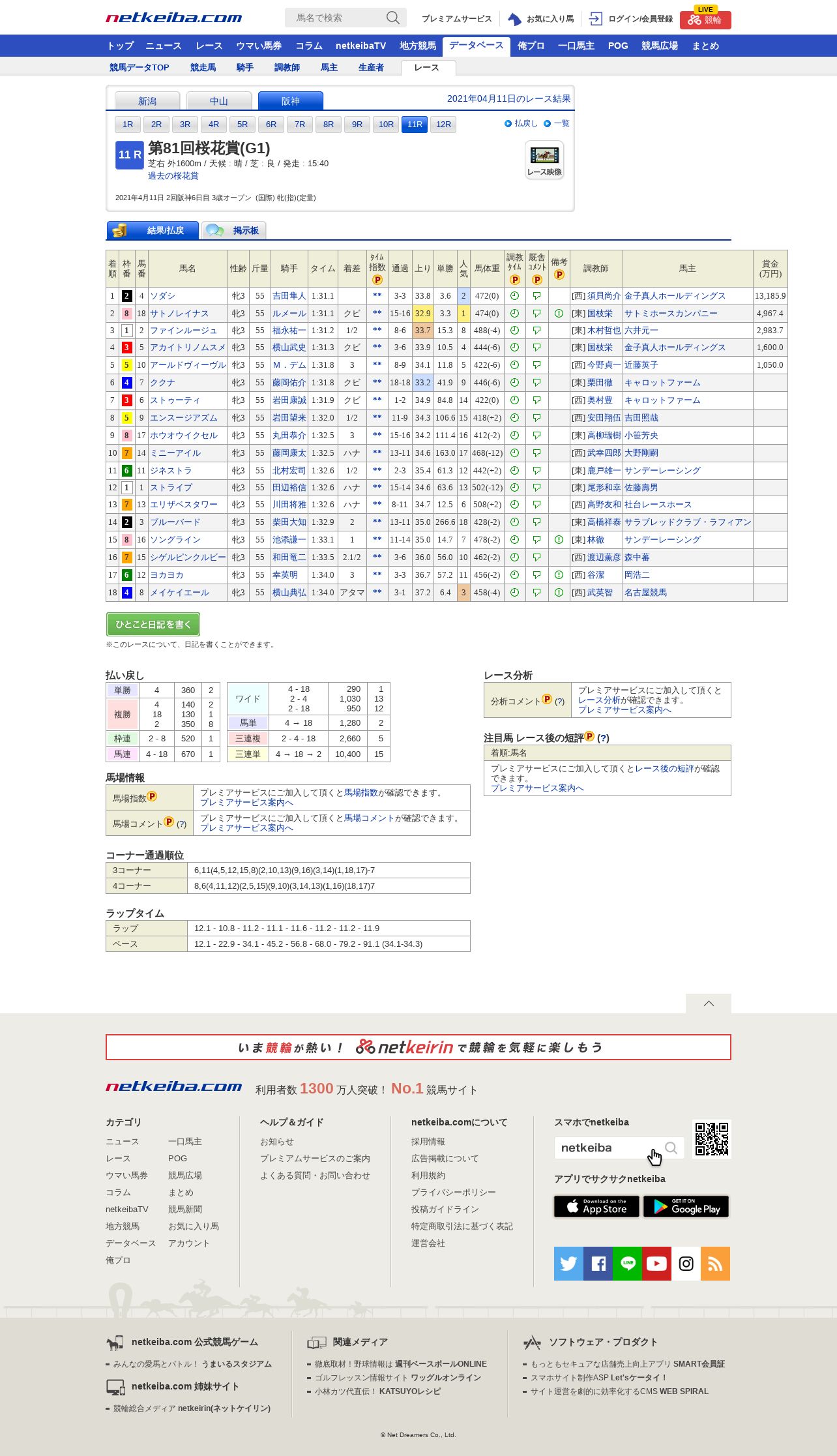Select the 阪神 racecourse tab
This screenshot has width=837, height=1456.
(291, 101)
